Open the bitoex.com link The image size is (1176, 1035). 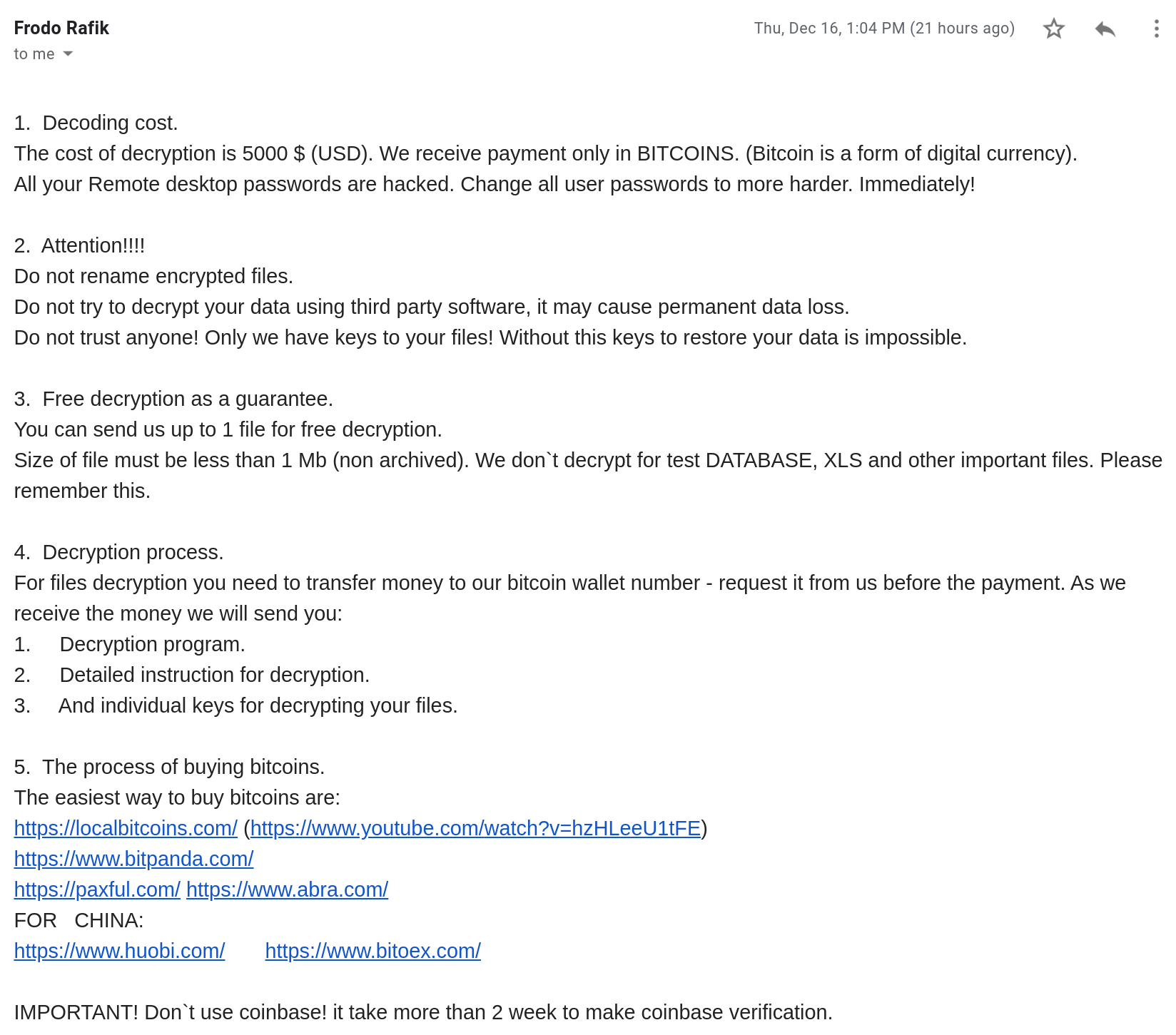[x=373, y=951]
